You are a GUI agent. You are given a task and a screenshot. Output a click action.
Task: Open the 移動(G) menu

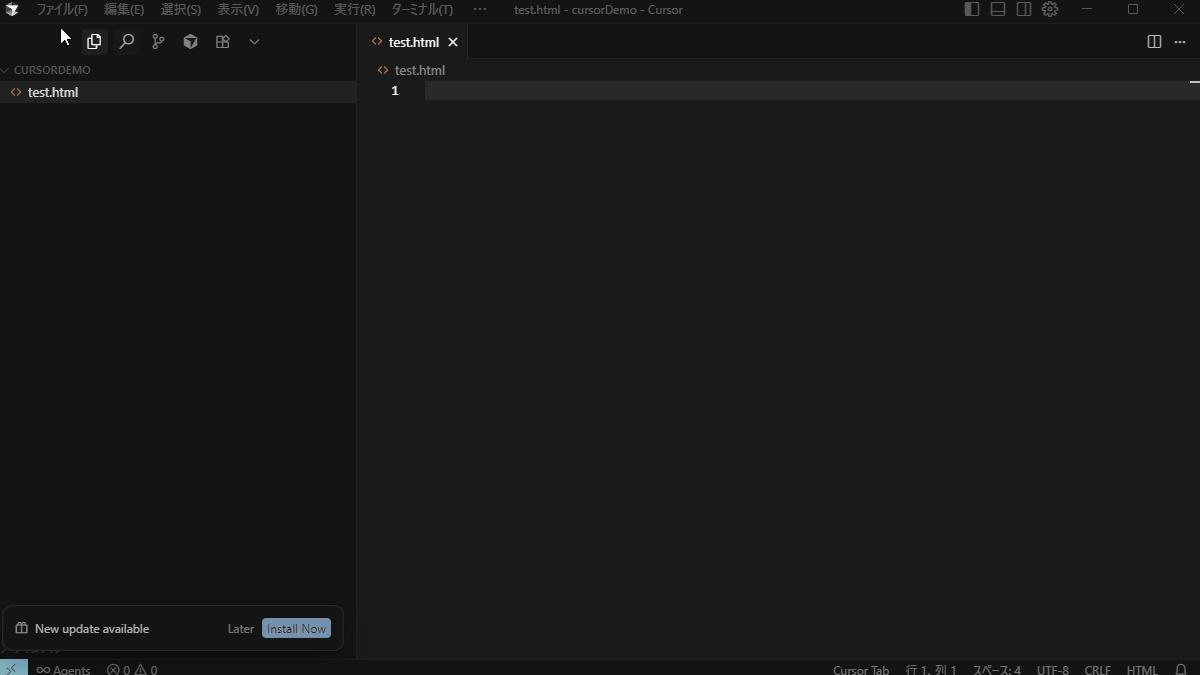click(x=296, y=10)
